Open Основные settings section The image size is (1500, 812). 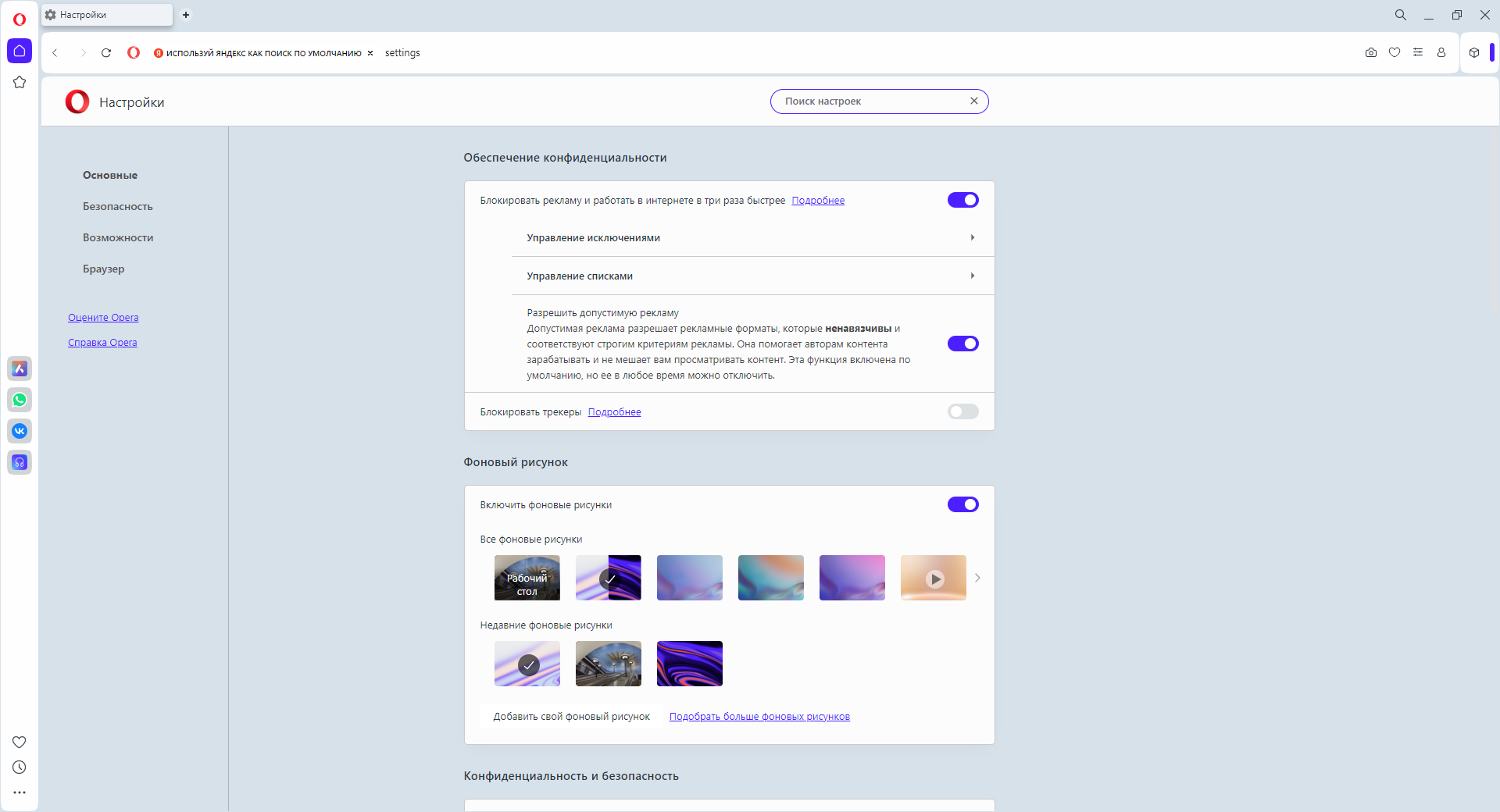click(x=110, y=175)
